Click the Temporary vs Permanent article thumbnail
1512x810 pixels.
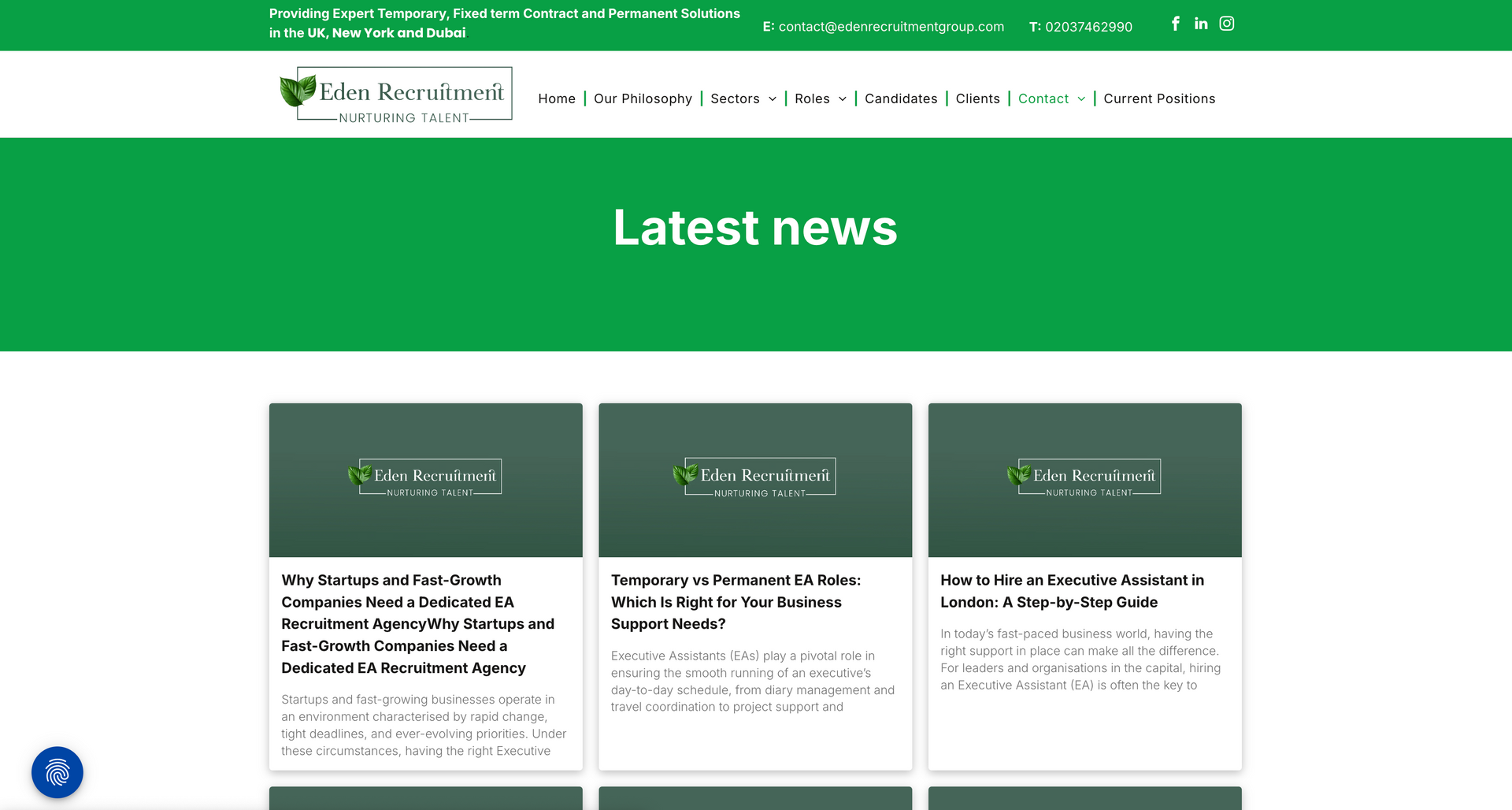[755, 481]
